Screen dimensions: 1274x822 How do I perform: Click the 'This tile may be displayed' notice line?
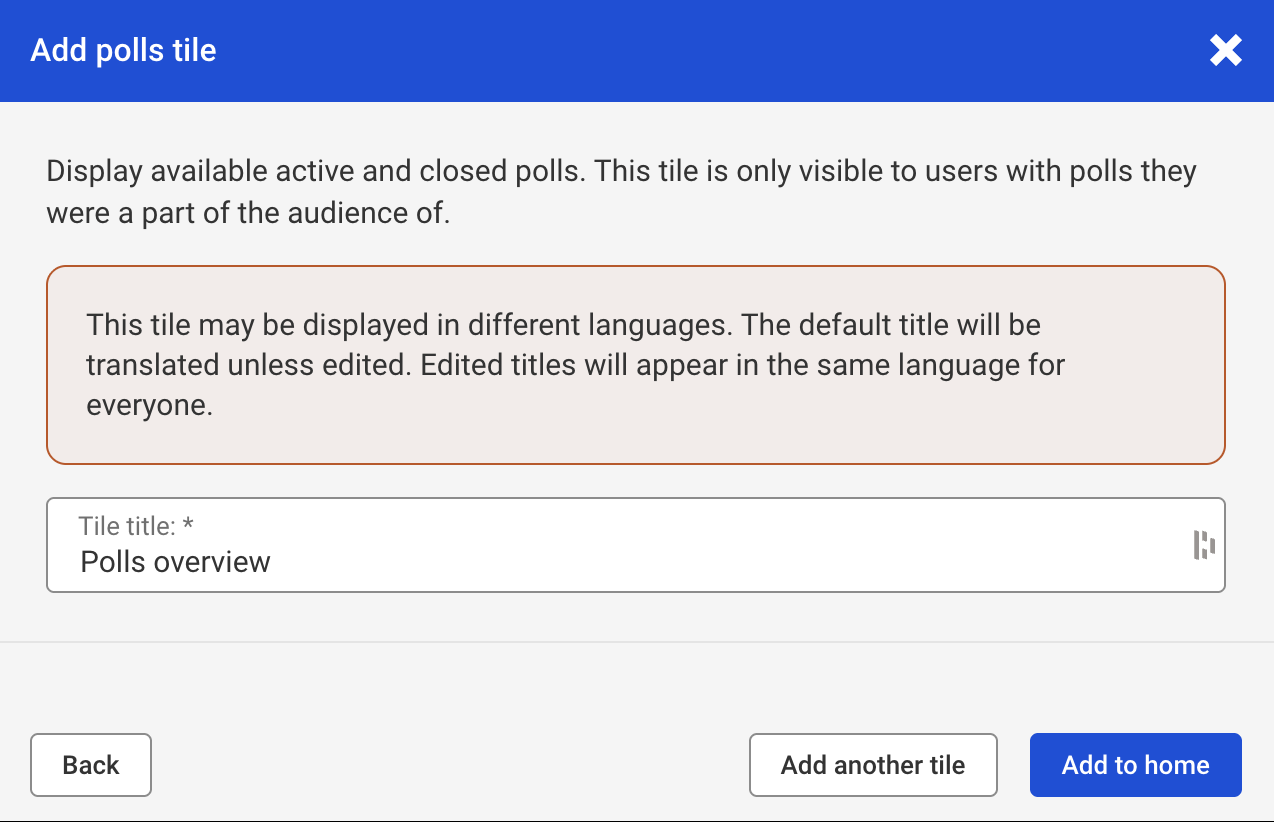coord(563,325)
